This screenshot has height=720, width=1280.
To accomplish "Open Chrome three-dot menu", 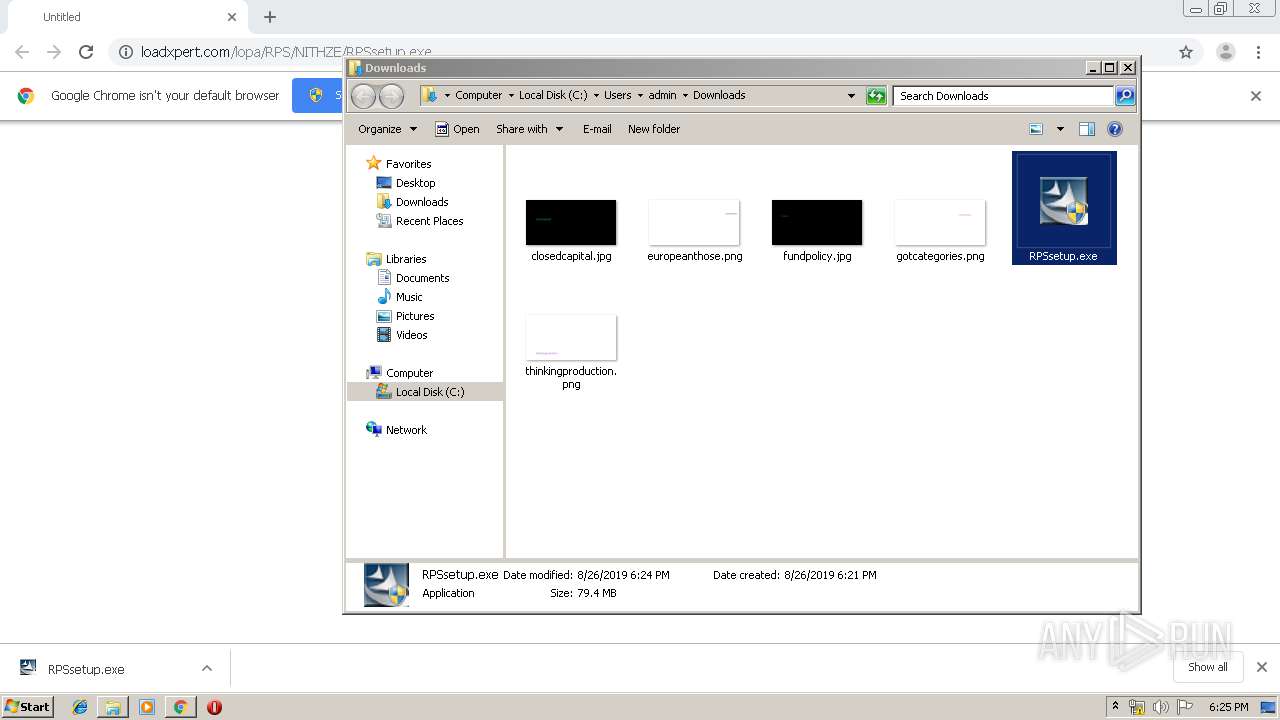I will (x=1258, y=52).
